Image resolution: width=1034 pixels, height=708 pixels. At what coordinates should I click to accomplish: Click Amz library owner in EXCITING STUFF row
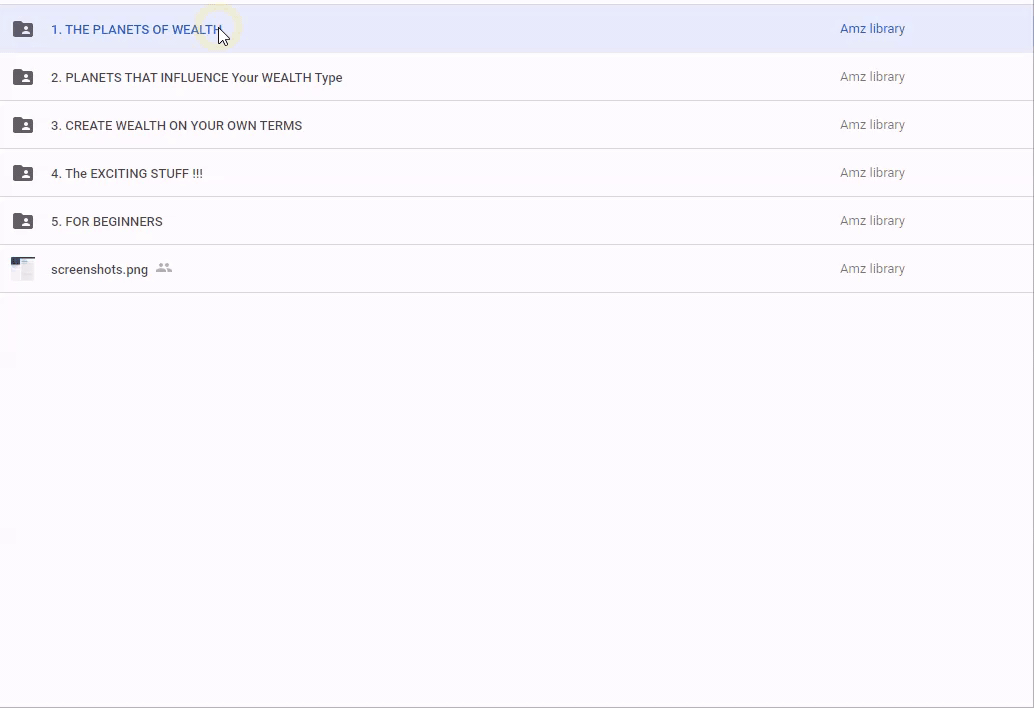point(872,173)
